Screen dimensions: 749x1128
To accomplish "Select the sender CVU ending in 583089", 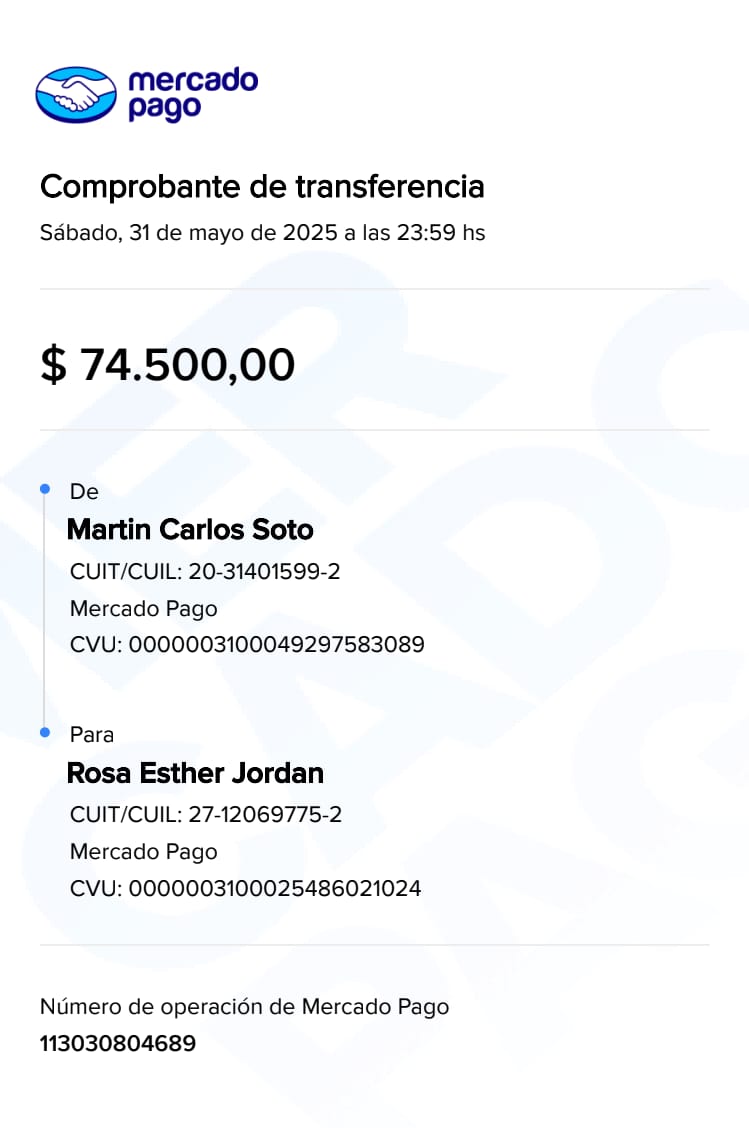I will [x=247, y=645].
